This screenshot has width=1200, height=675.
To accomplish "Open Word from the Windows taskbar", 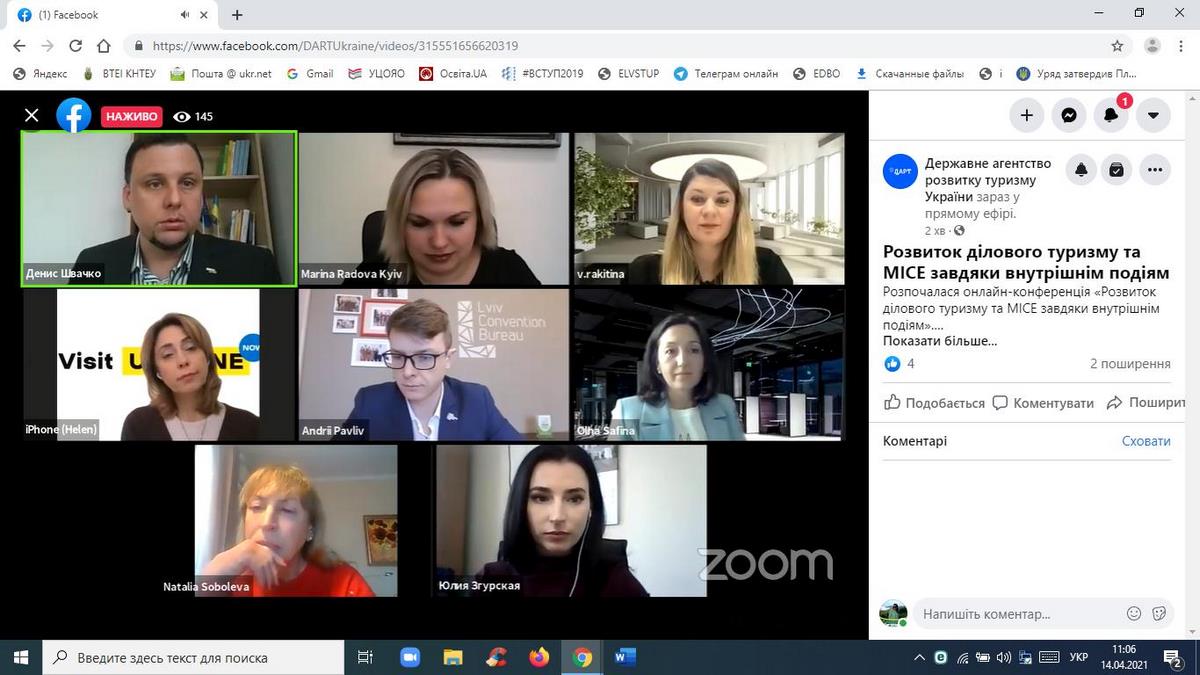I will [x=625, y=657].
